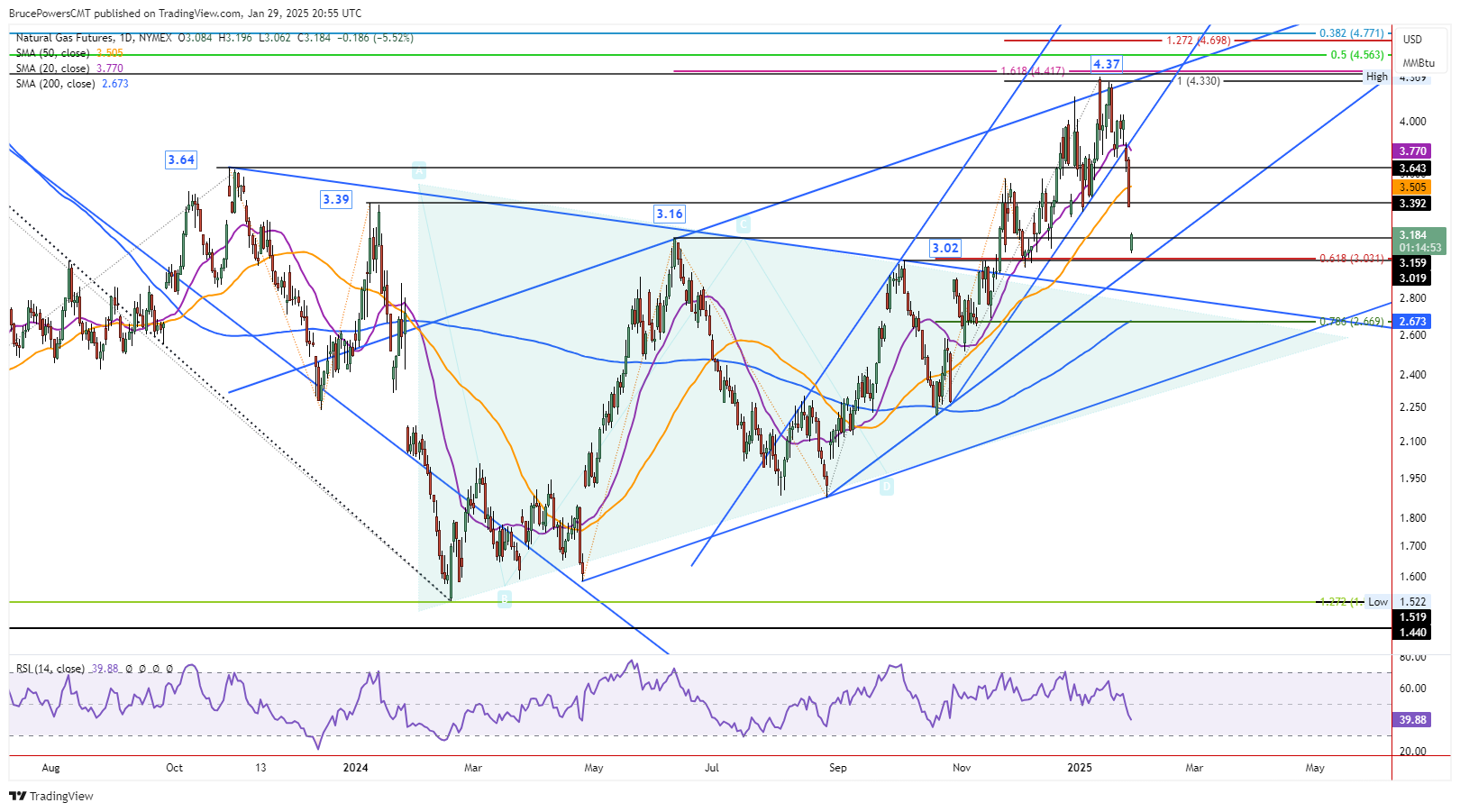The image size is (1460, 812).
Task: Click the Oct label on time axis
Action: pyautogui.click(x=174, y=768)
